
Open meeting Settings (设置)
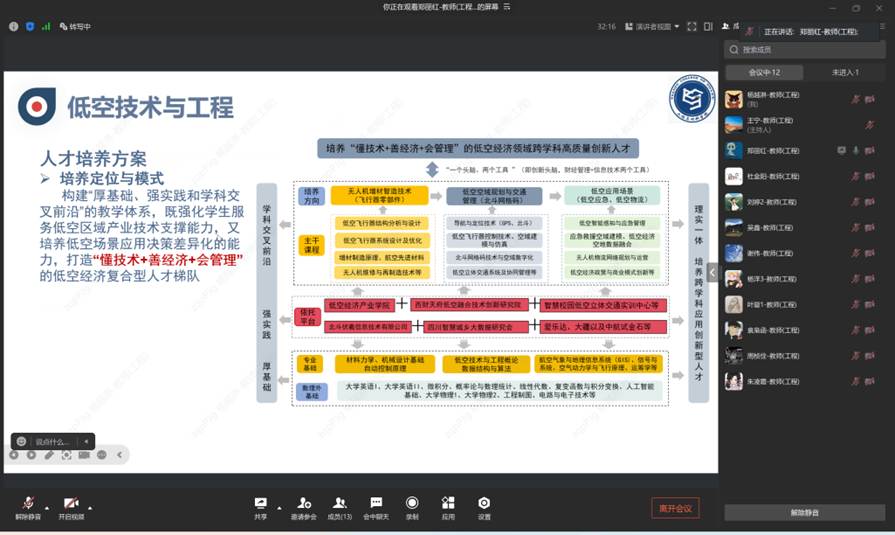coord(484,507)
